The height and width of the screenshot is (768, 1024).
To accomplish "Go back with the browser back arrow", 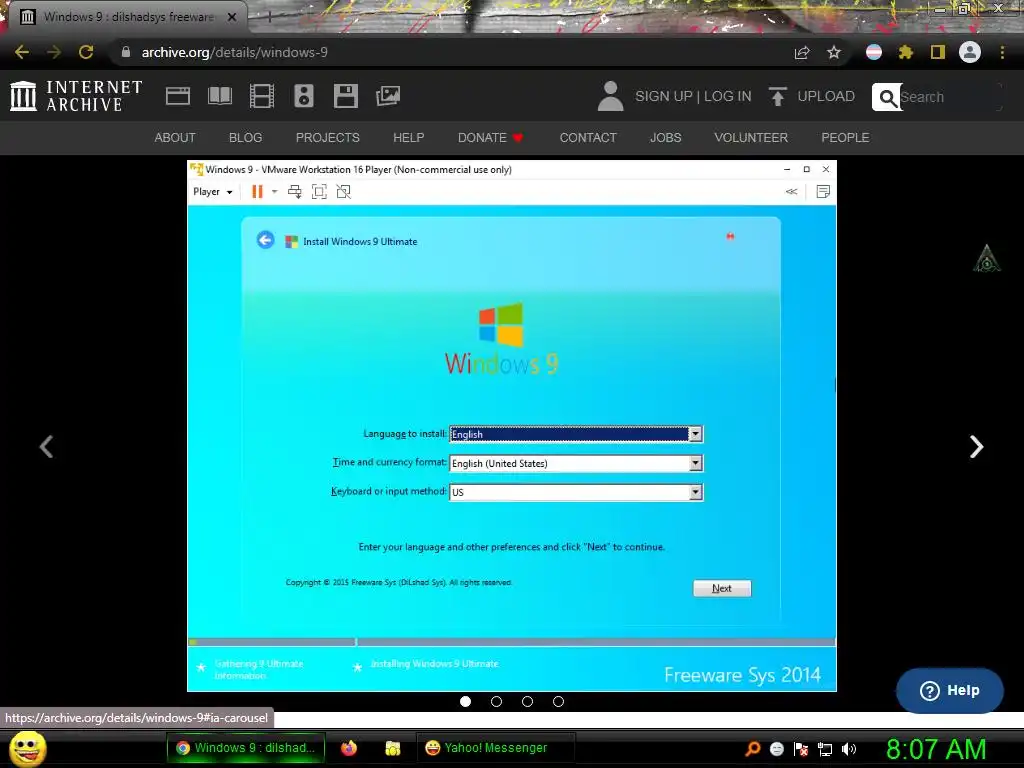I will pos(22,52).
